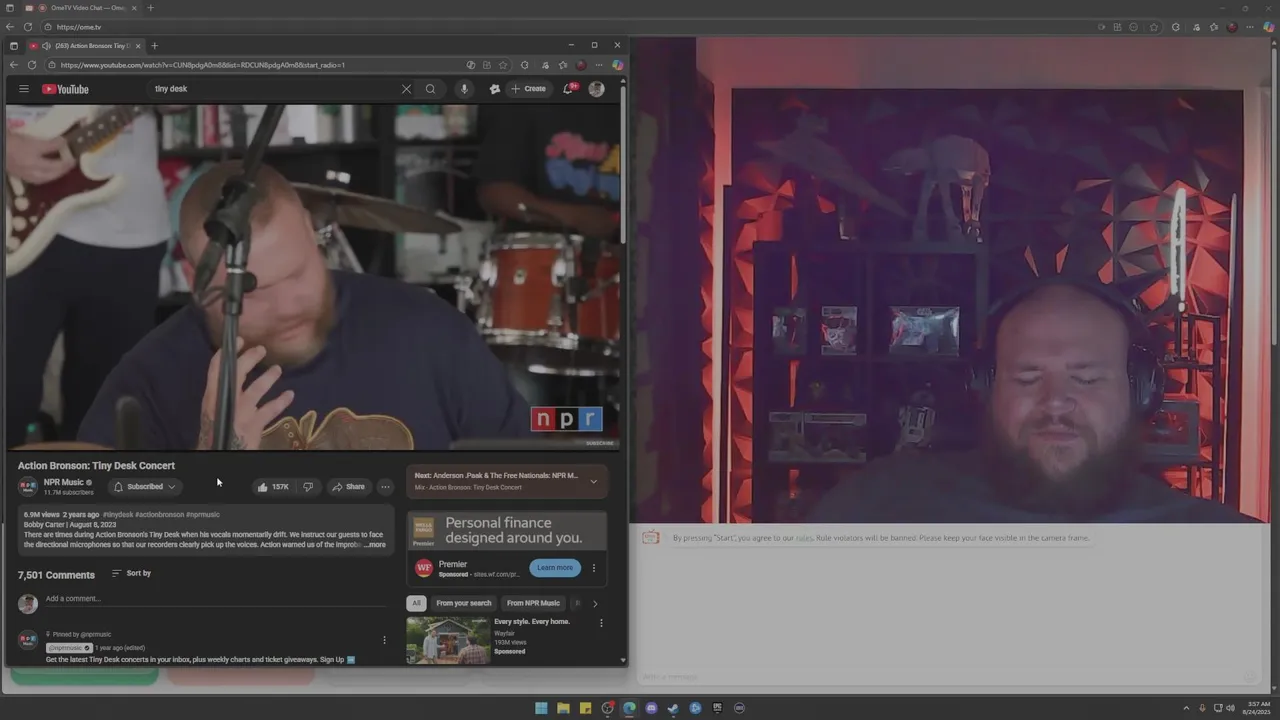Open more actions ellipsis beside Share

(385, 487)
